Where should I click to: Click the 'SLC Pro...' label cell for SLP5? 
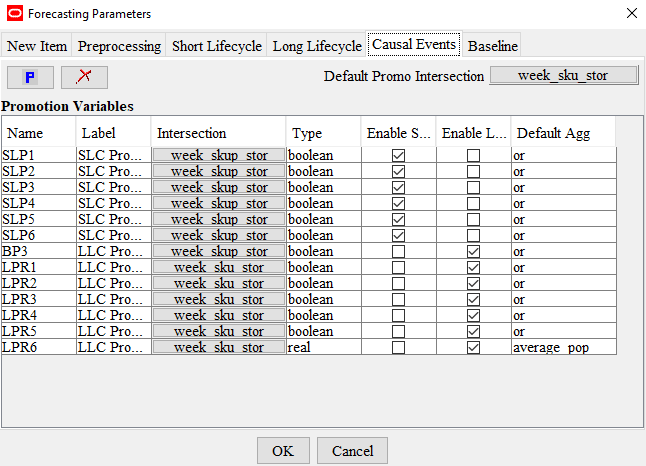point(114,219)
